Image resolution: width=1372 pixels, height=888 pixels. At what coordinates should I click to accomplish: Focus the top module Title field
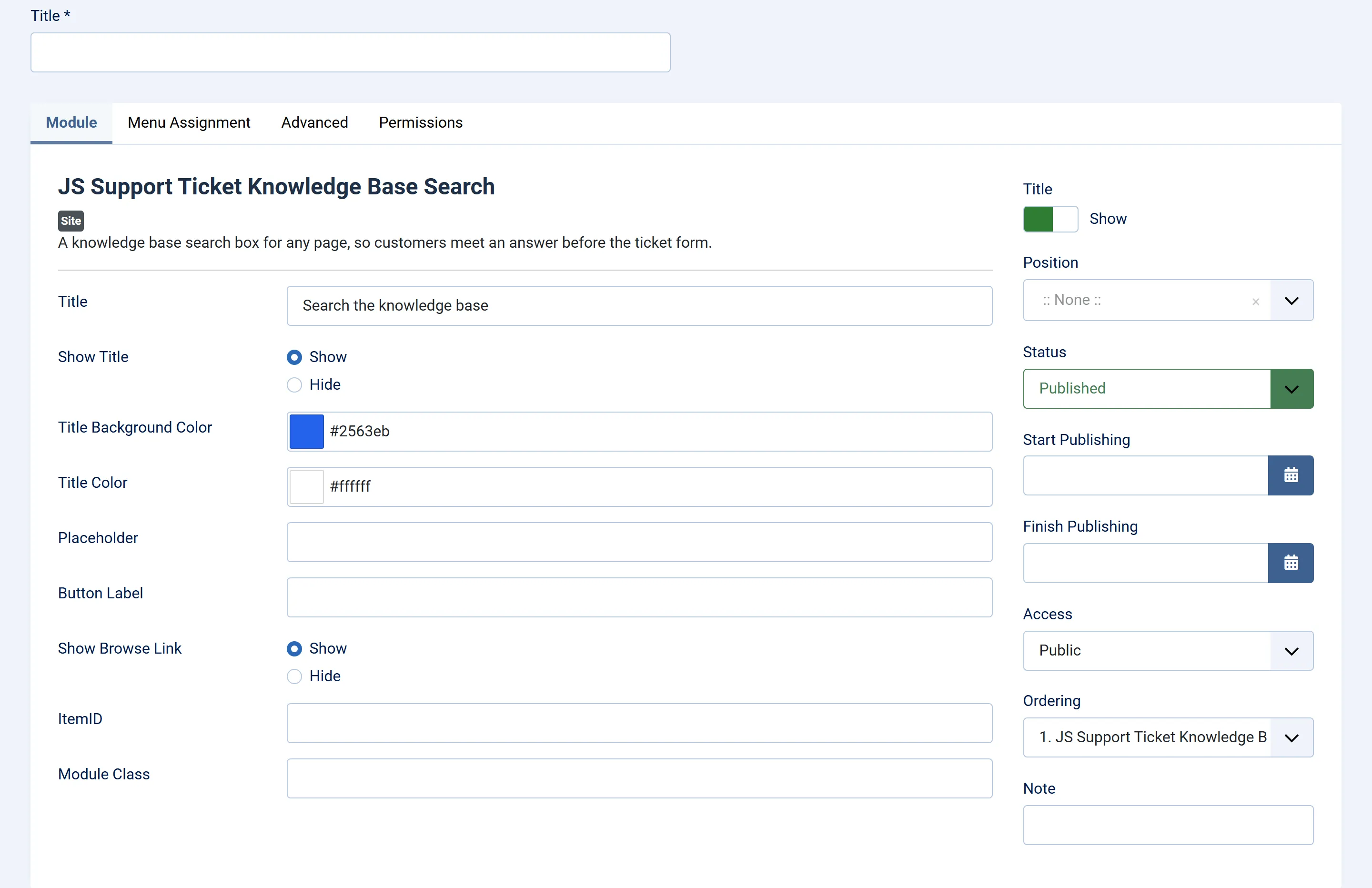[351, 52]
